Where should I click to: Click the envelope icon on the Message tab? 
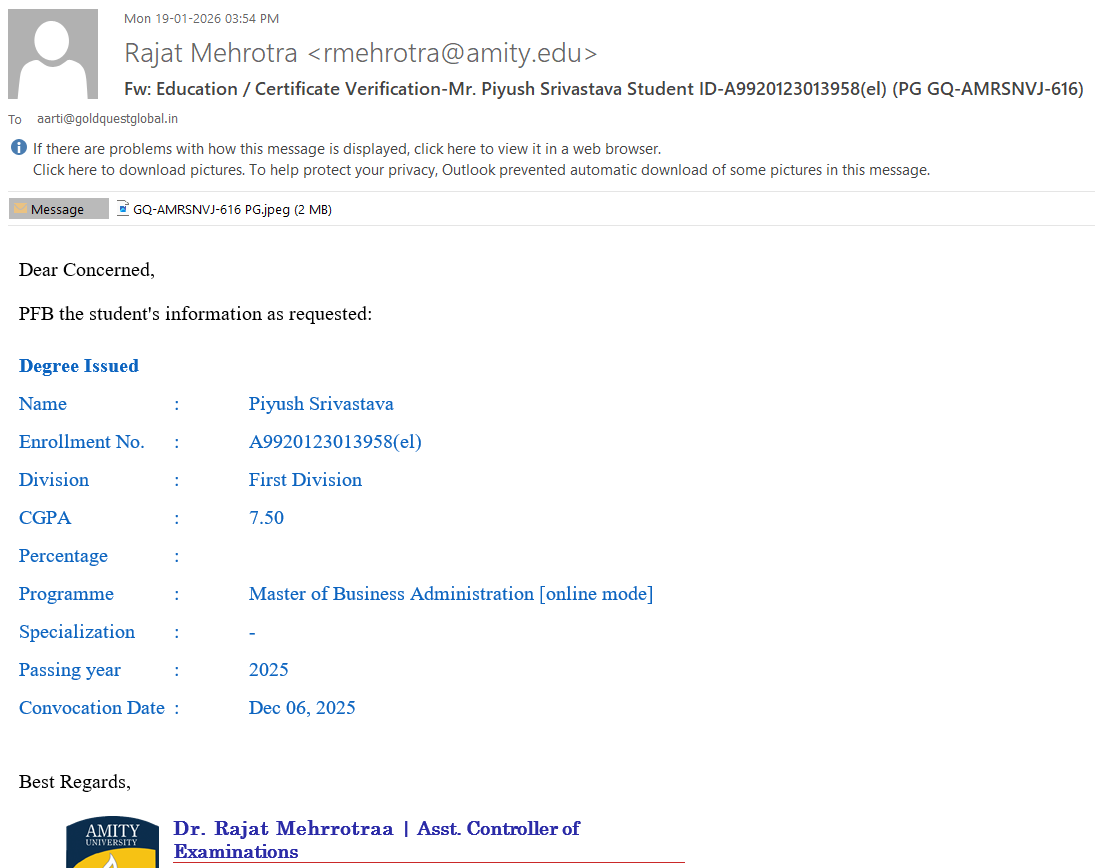pyautogui.click(x=20, y=209)
